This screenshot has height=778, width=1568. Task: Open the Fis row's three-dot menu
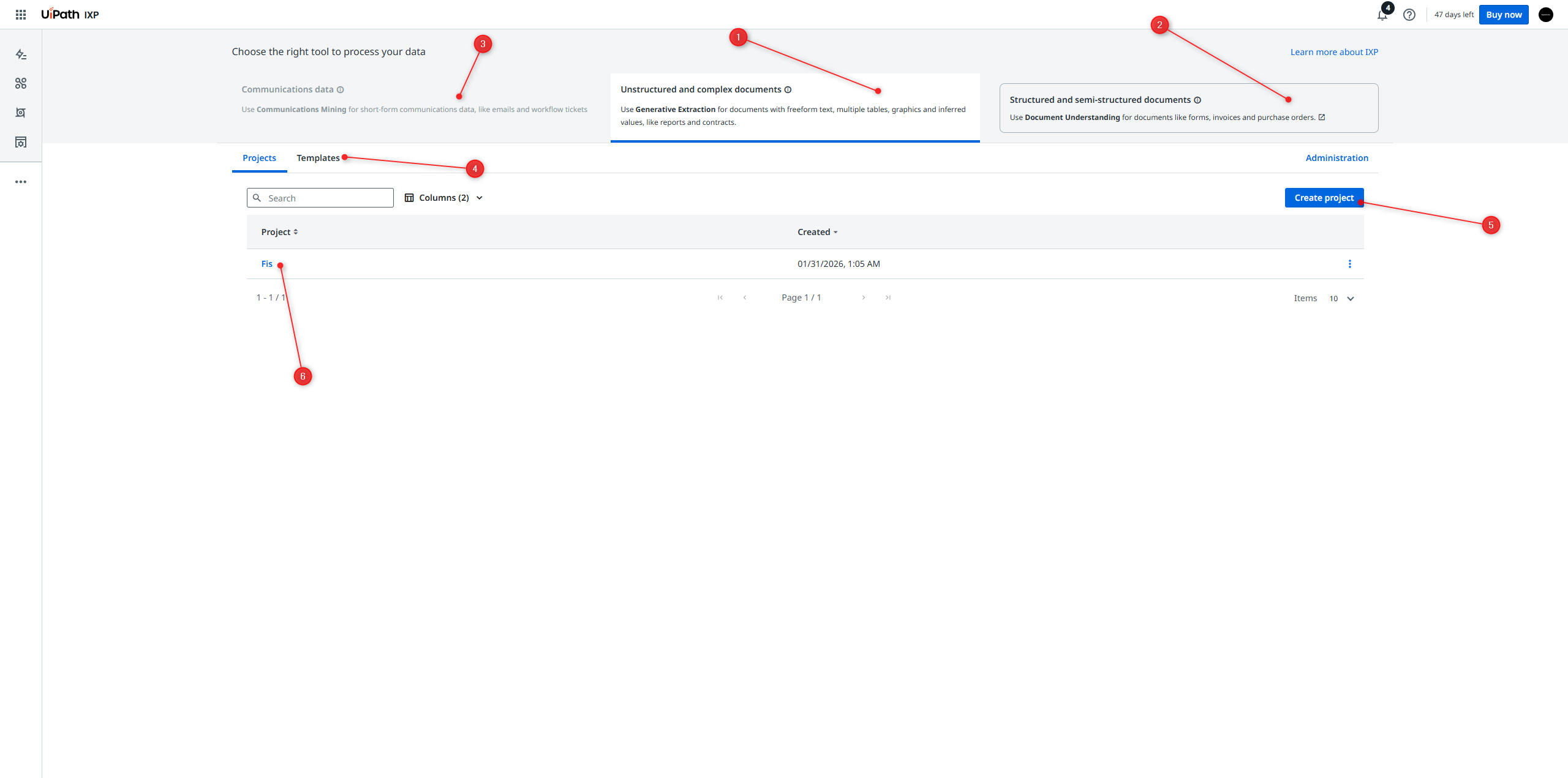click(1349, 264)
